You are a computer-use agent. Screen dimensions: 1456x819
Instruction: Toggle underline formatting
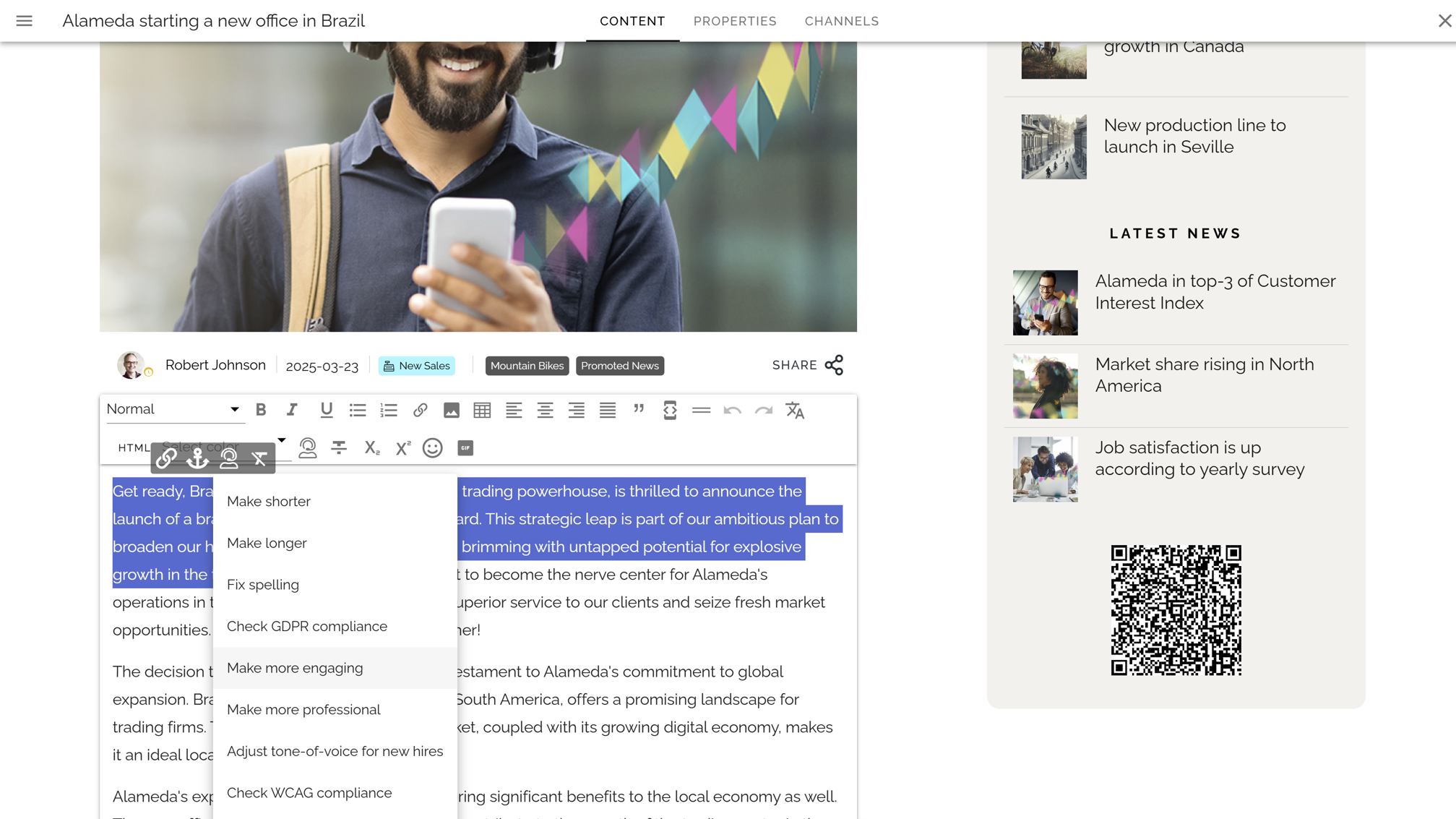pos(327,410)
